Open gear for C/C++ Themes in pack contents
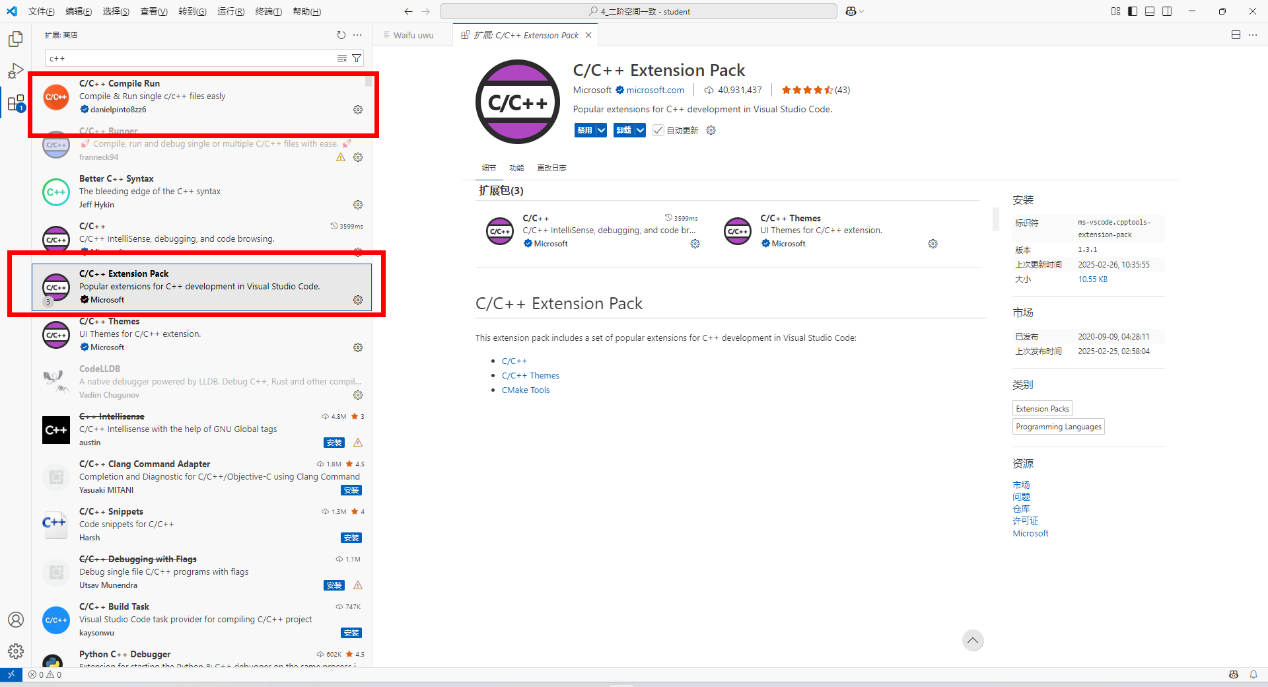 933,244
